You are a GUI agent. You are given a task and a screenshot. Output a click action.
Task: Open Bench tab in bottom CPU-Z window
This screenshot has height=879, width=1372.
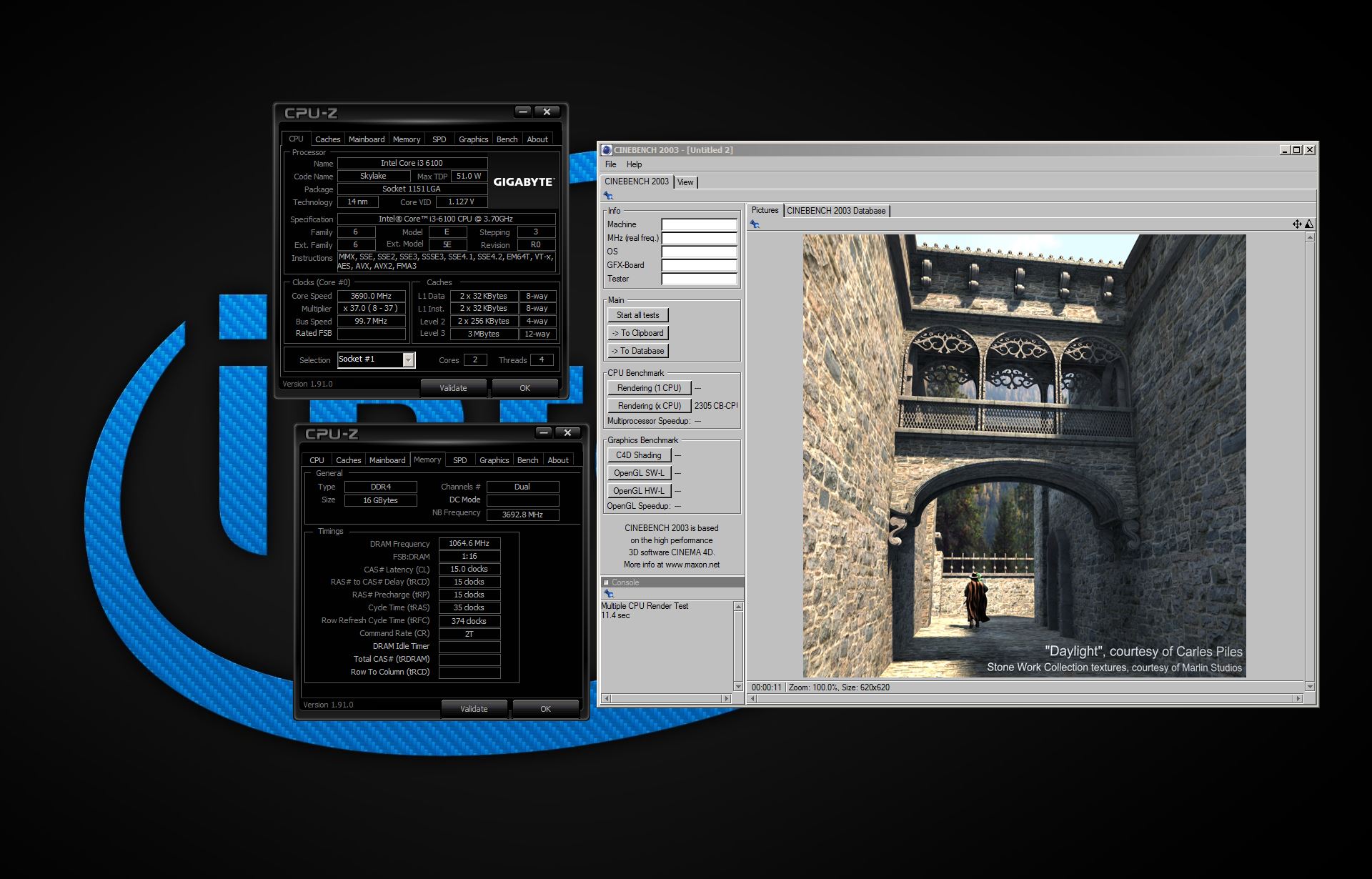(527, 460)
